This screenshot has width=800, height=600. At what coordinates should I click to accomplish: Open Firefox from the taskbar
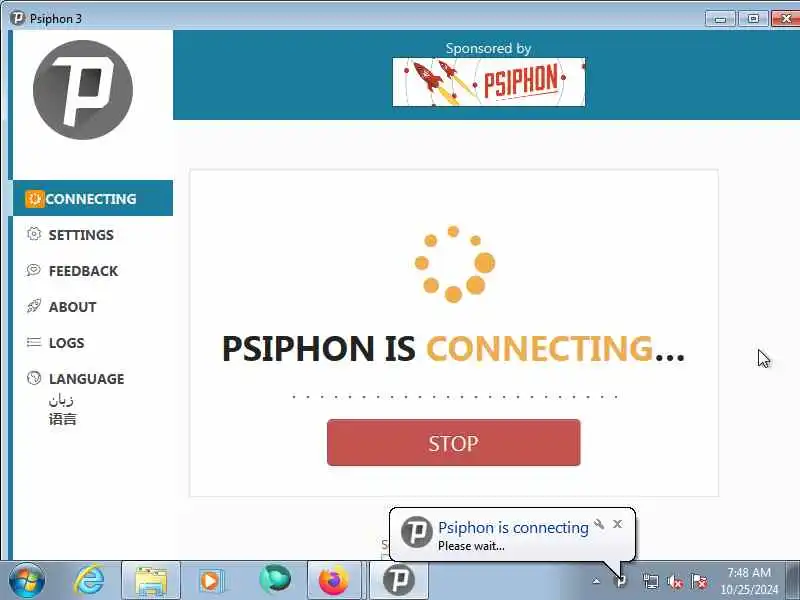(x=334, y=581)
